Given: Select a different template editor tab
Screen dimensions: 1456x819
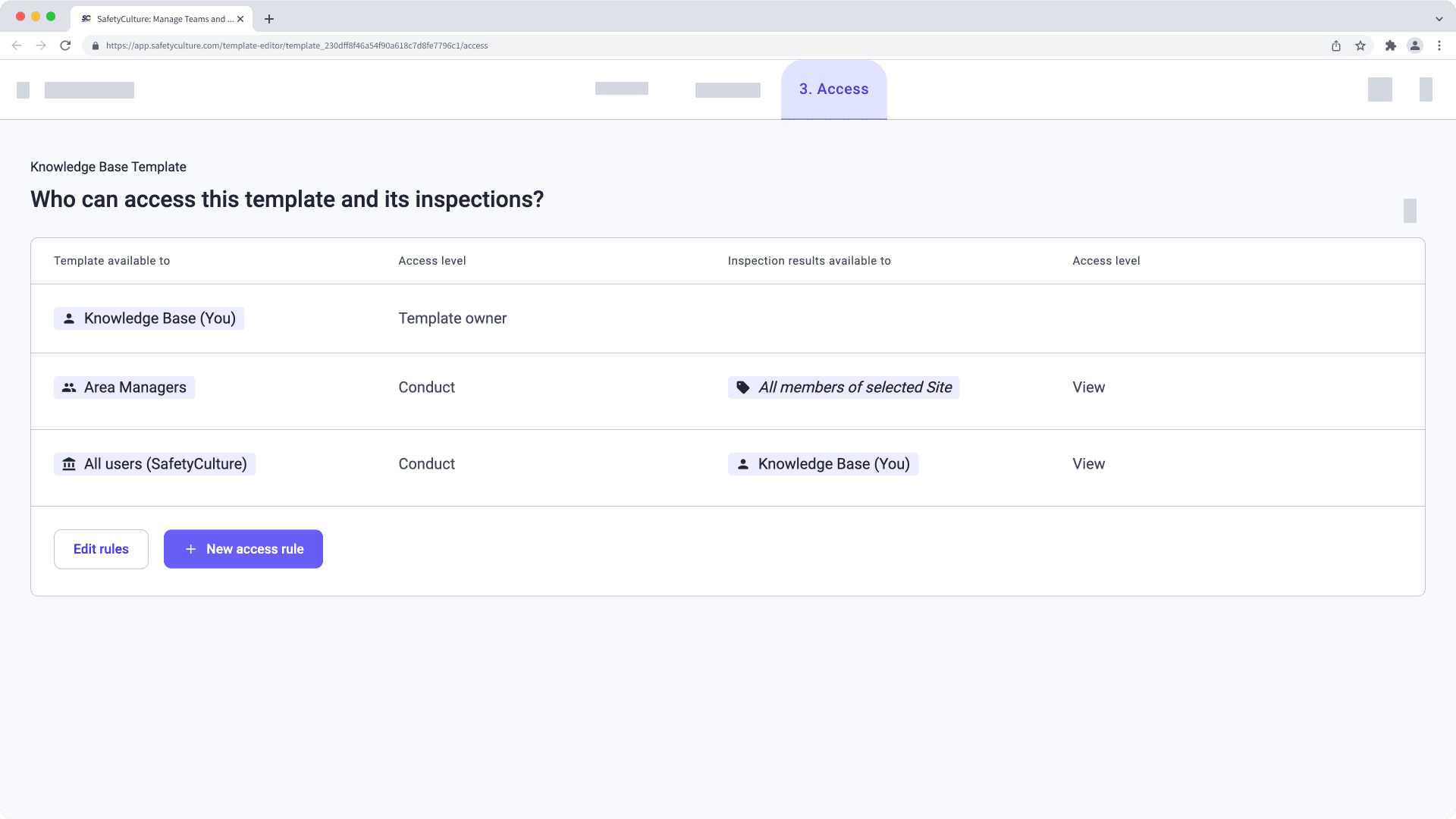Looking at the screenshot, I should (x=622, y=89).
